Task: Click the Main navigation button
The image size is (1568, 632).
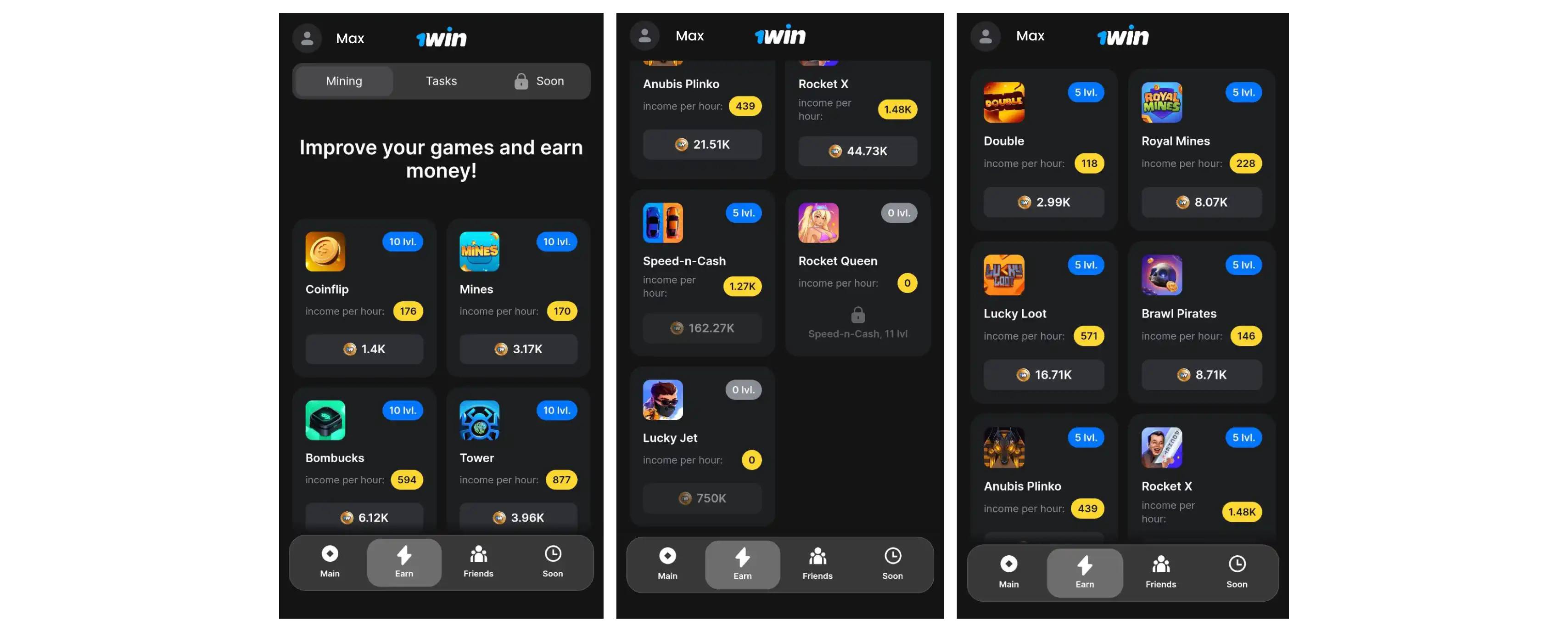Action: click(329, 563)
